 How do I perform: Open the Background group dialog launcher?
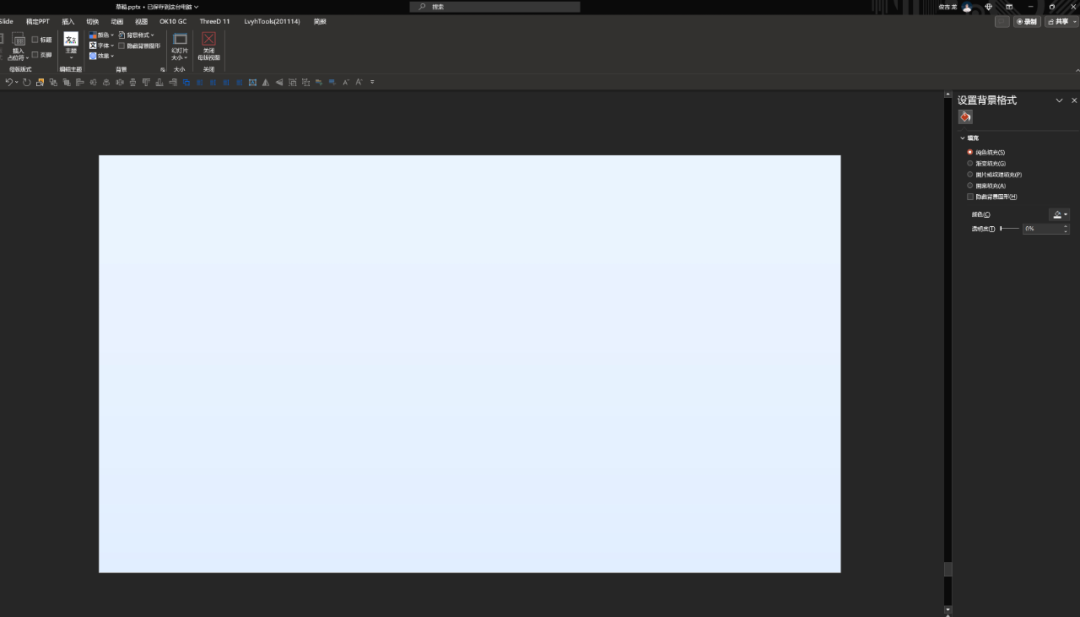tap(163, 70)
